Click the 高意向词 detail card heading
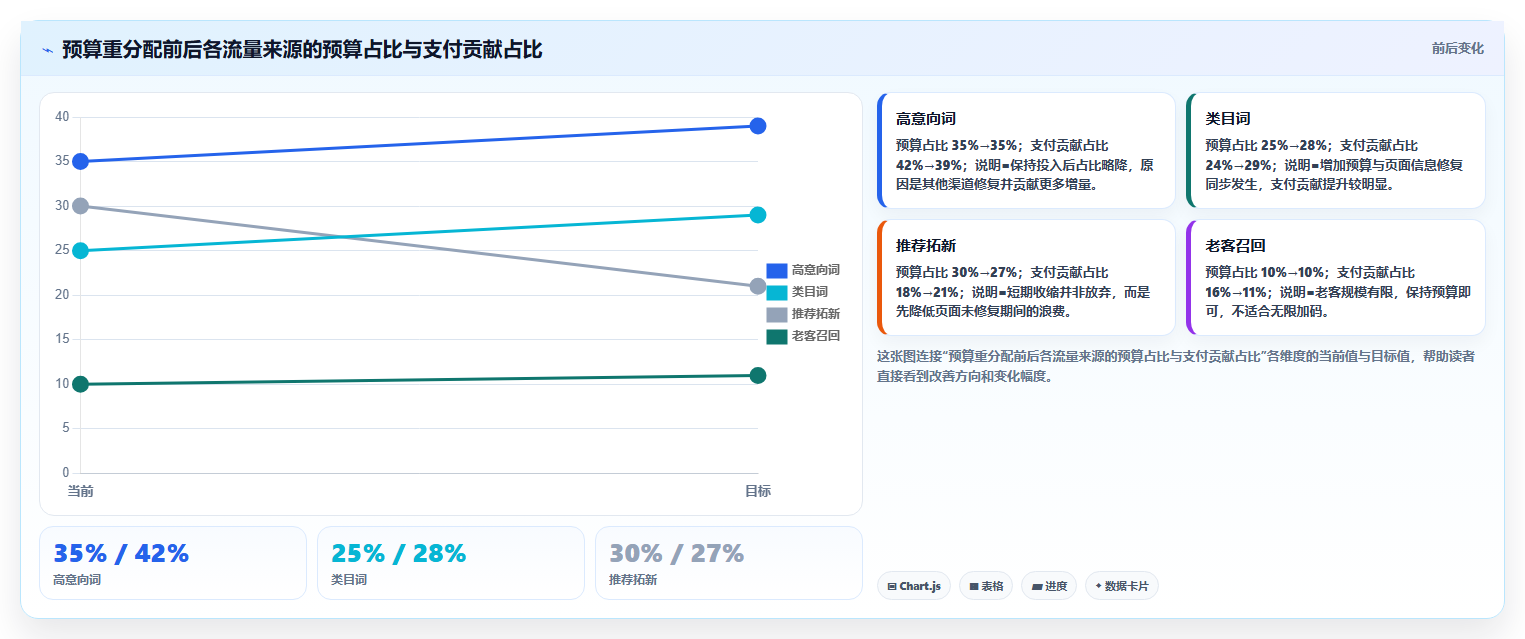The width and height of the screenshot is (1525, 639). (926, 119)
